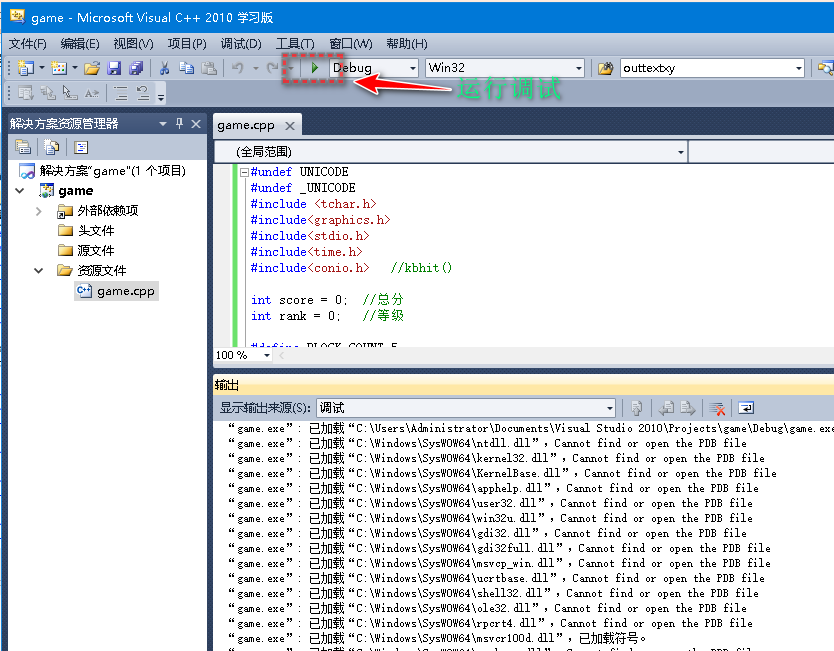
Task: Open the 100 % zoom dropdown
Action: [266, 355]
